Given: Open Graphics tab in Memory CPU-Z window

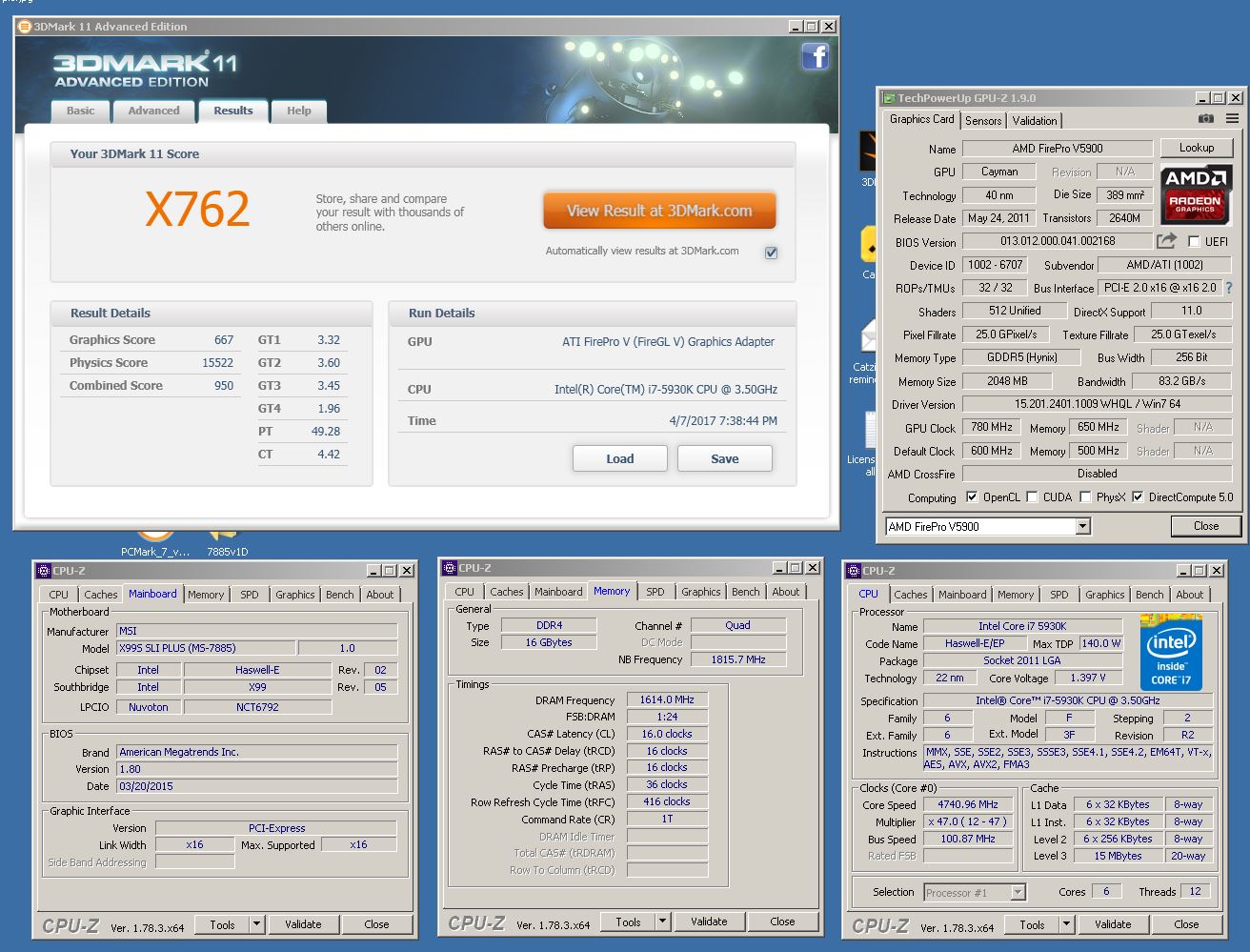Looking at the screenshot, I should (700, 592).
